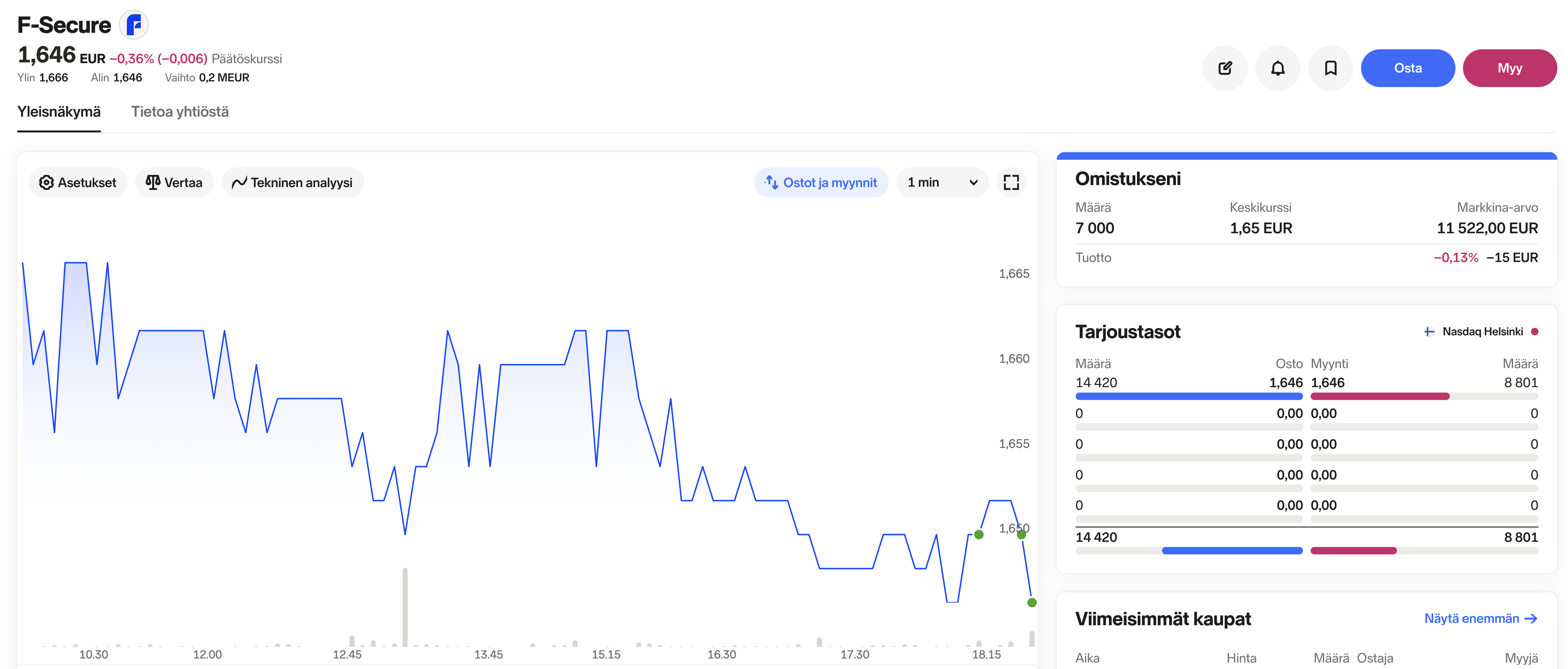Click the Ostaja column header
1568x669 pixels.
click(1375, 658)
